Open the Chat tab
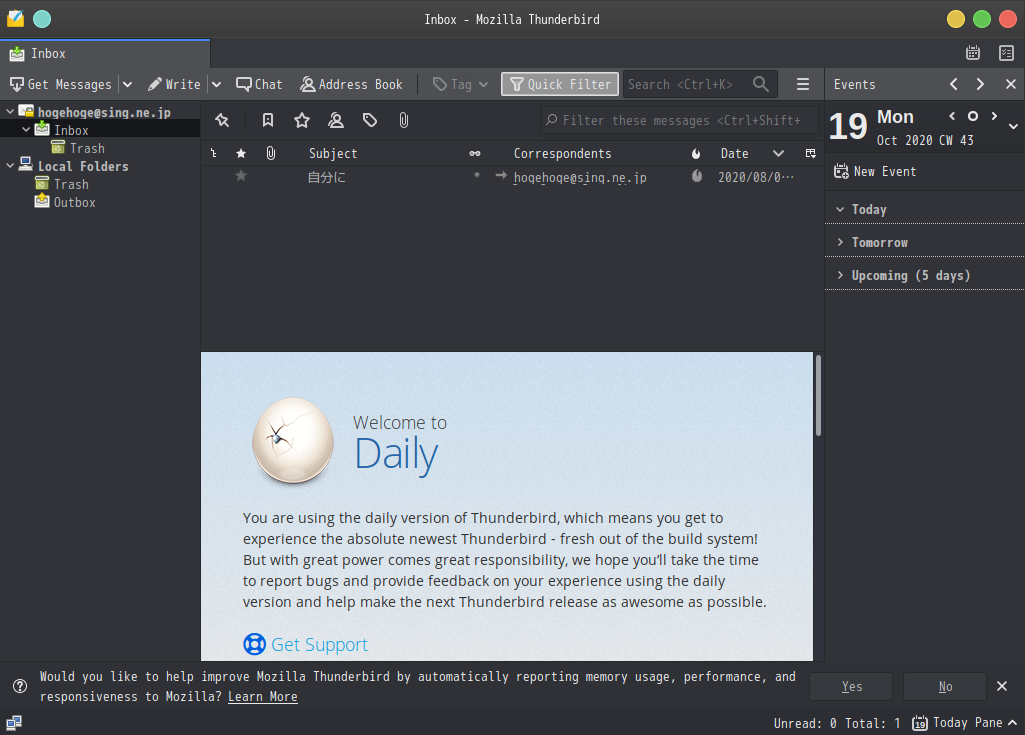 tap(259, 84)
